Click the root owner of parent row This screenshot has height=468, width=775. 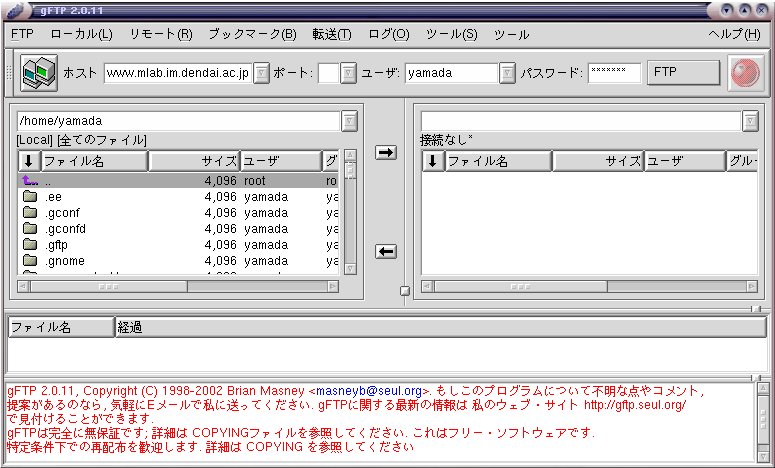[255, 181]
